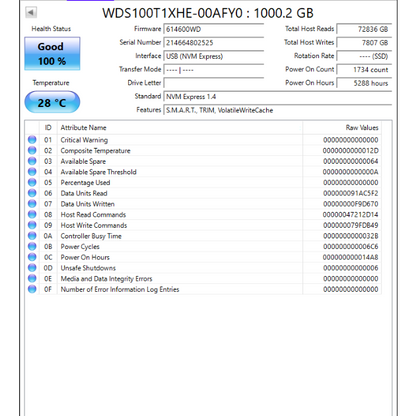The height and width of the screenshot is (416, 416).
Task: Click the status circle for Critical Warning
Action: point(32,140)
